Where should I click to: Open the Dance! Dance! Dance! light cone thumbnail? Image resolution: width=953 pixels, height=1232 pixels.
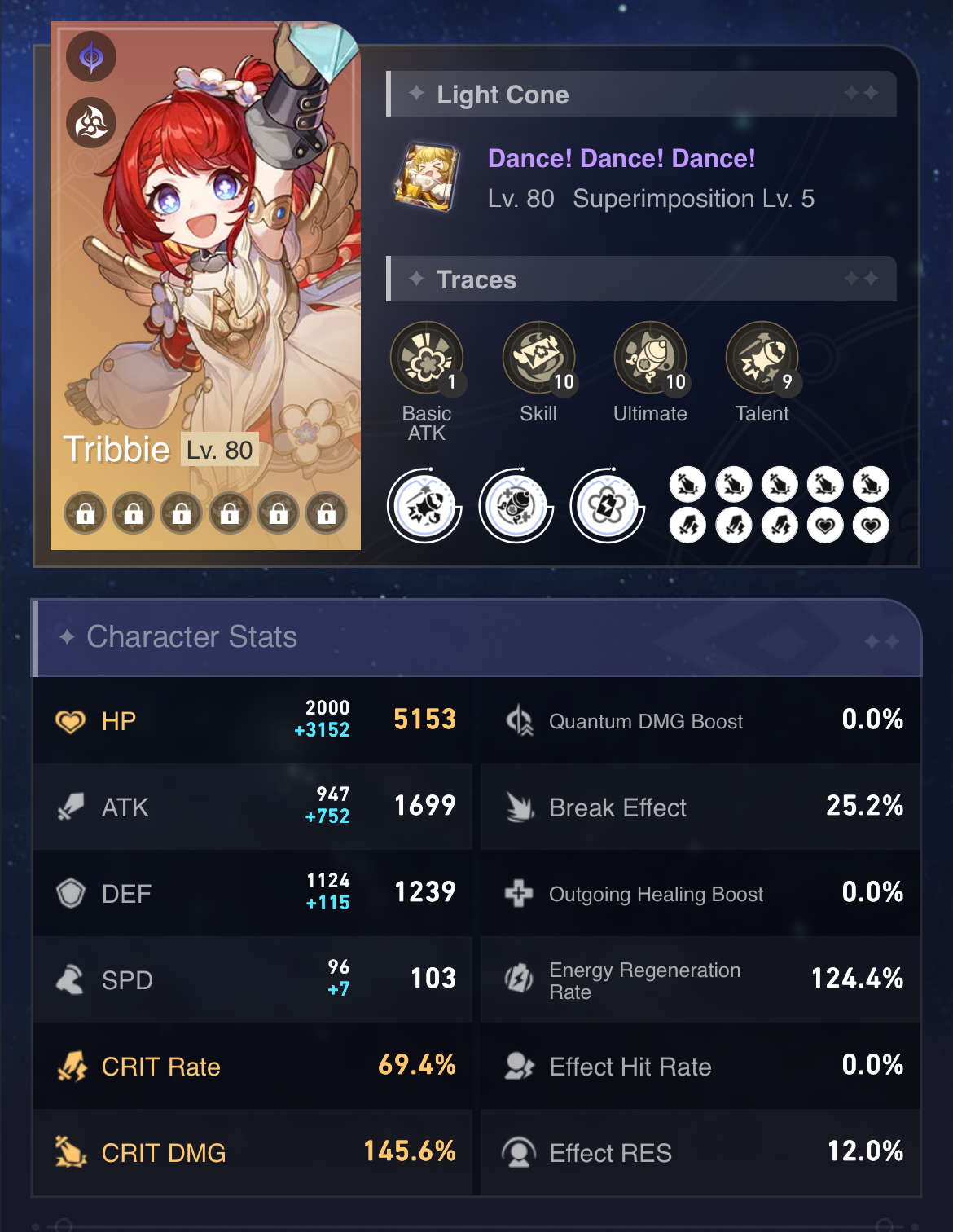click(427, 177)
